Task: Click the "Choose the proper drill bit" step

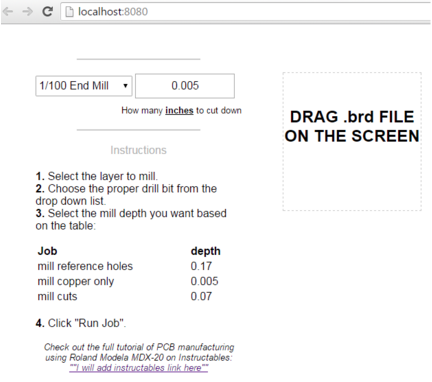Action: tap(126, 195)
